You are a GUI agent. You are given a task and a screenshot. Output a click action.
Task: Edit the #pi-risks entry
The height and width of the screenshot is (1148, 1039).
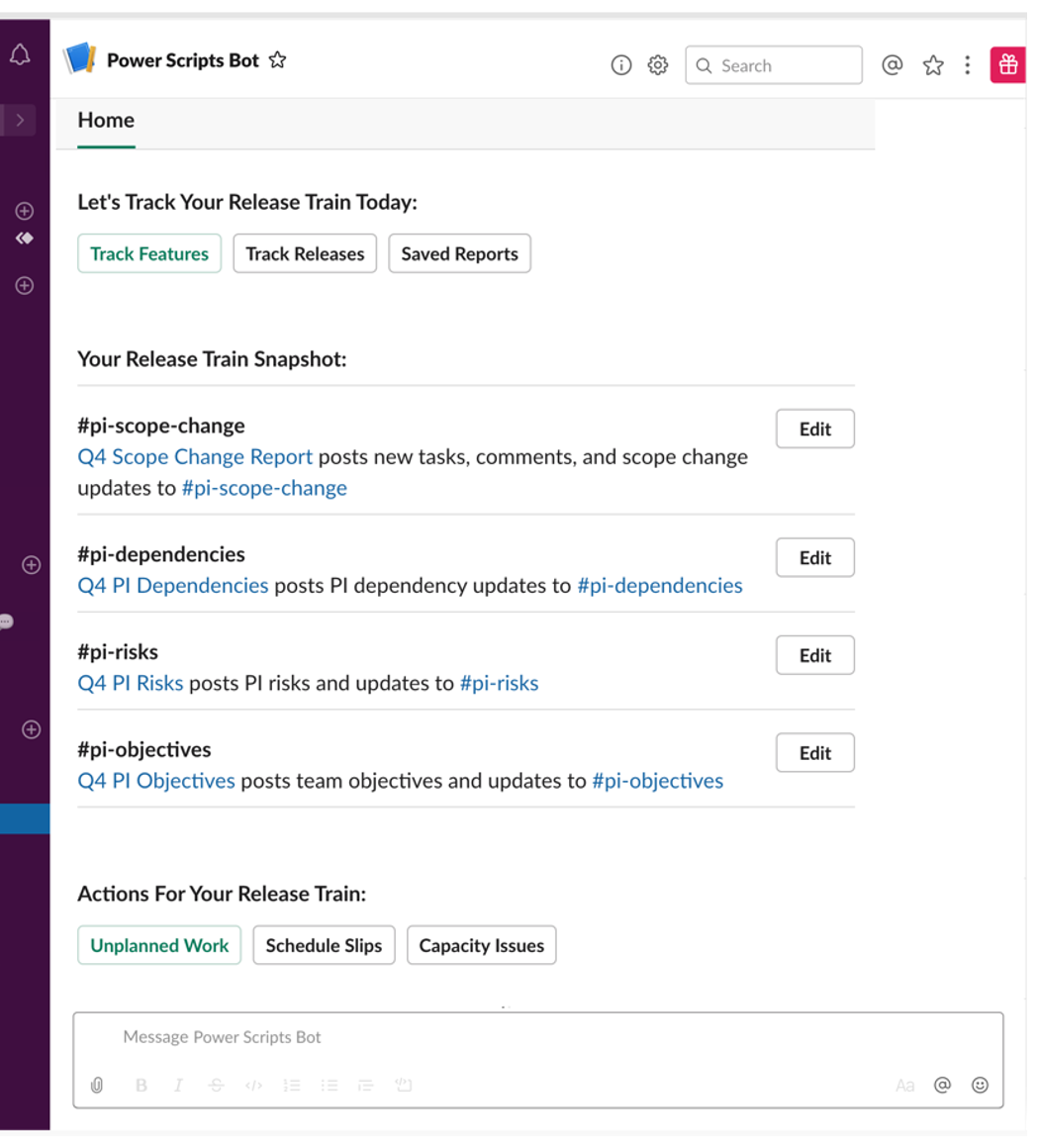tap(815, 655)
